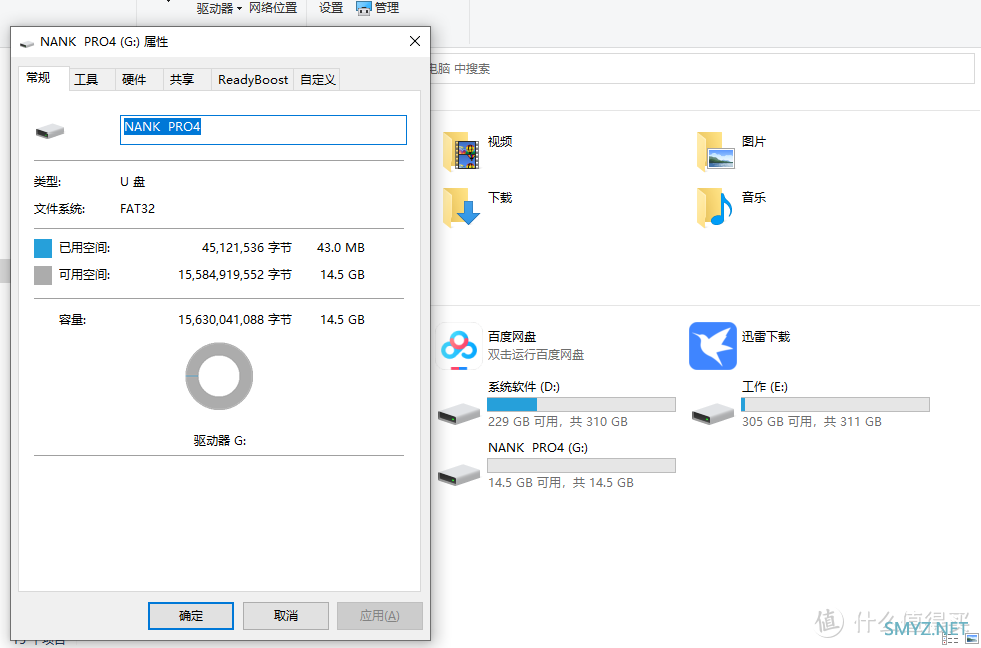Open the Videos (视频) folder icon

(461, 152)
